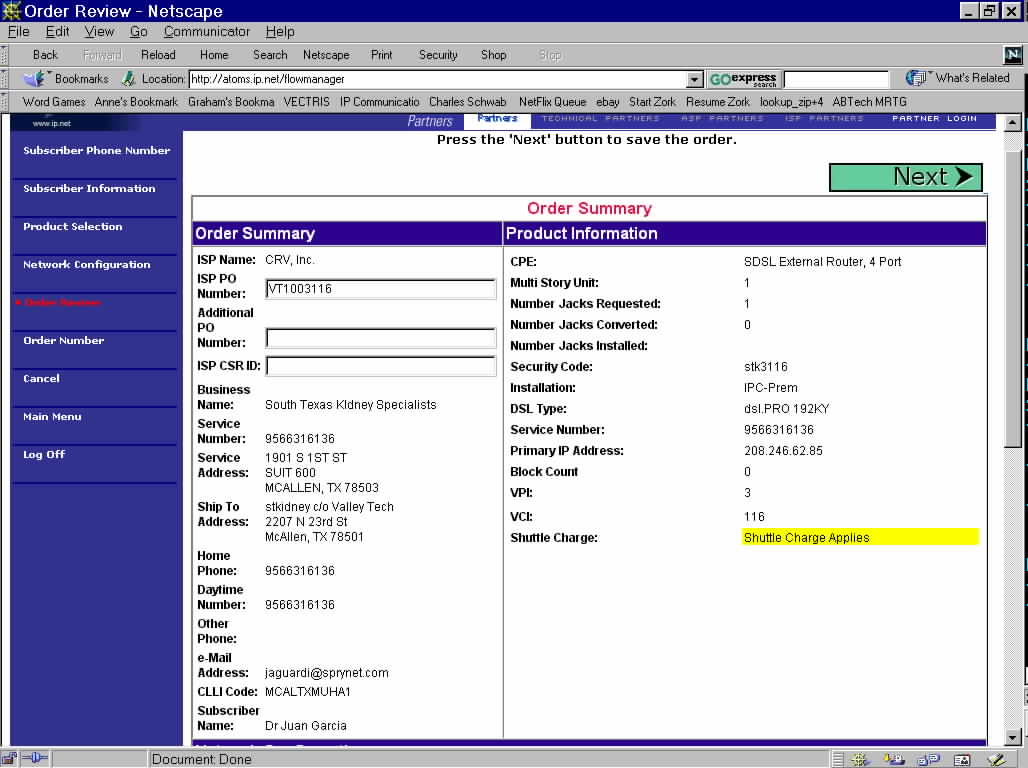Open the Word Games bookmark
Image resolution: width=1028 pixels, height=768 pixels.
point(54,102)
